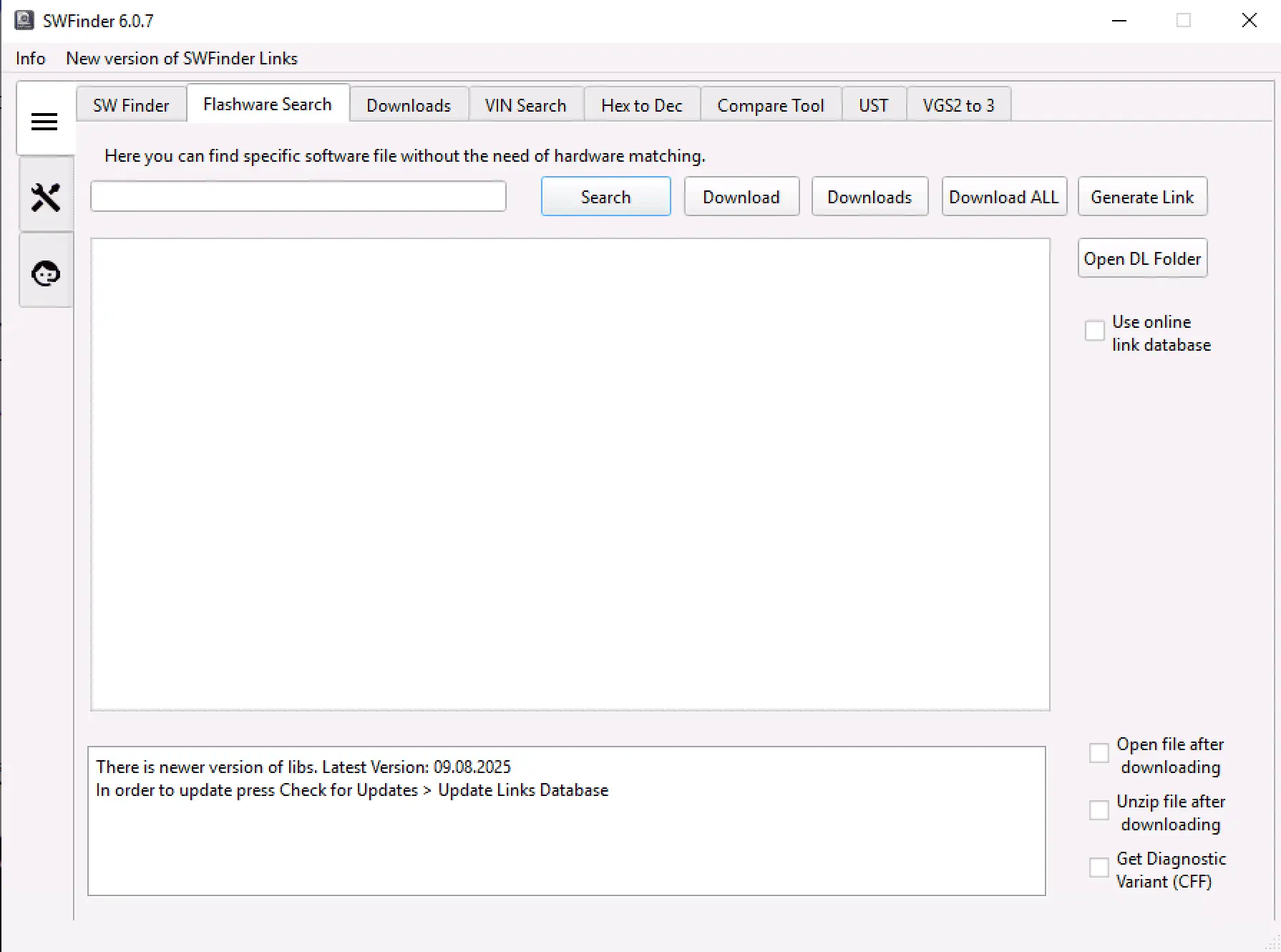The image size is (1281, 952).
Task: Enable Use online link database checkbox
Action: pyautogui.click(x=1095, y=331)
